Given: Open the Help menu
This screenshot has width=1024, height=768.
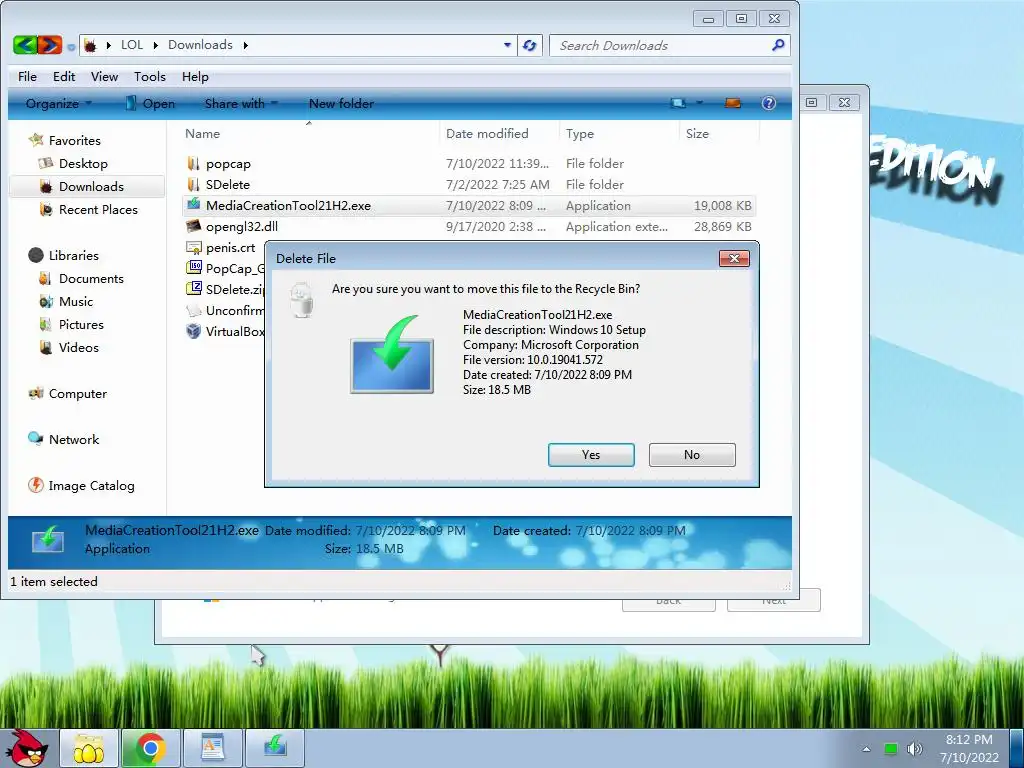Looking at the screenshot, I should 195,76.
